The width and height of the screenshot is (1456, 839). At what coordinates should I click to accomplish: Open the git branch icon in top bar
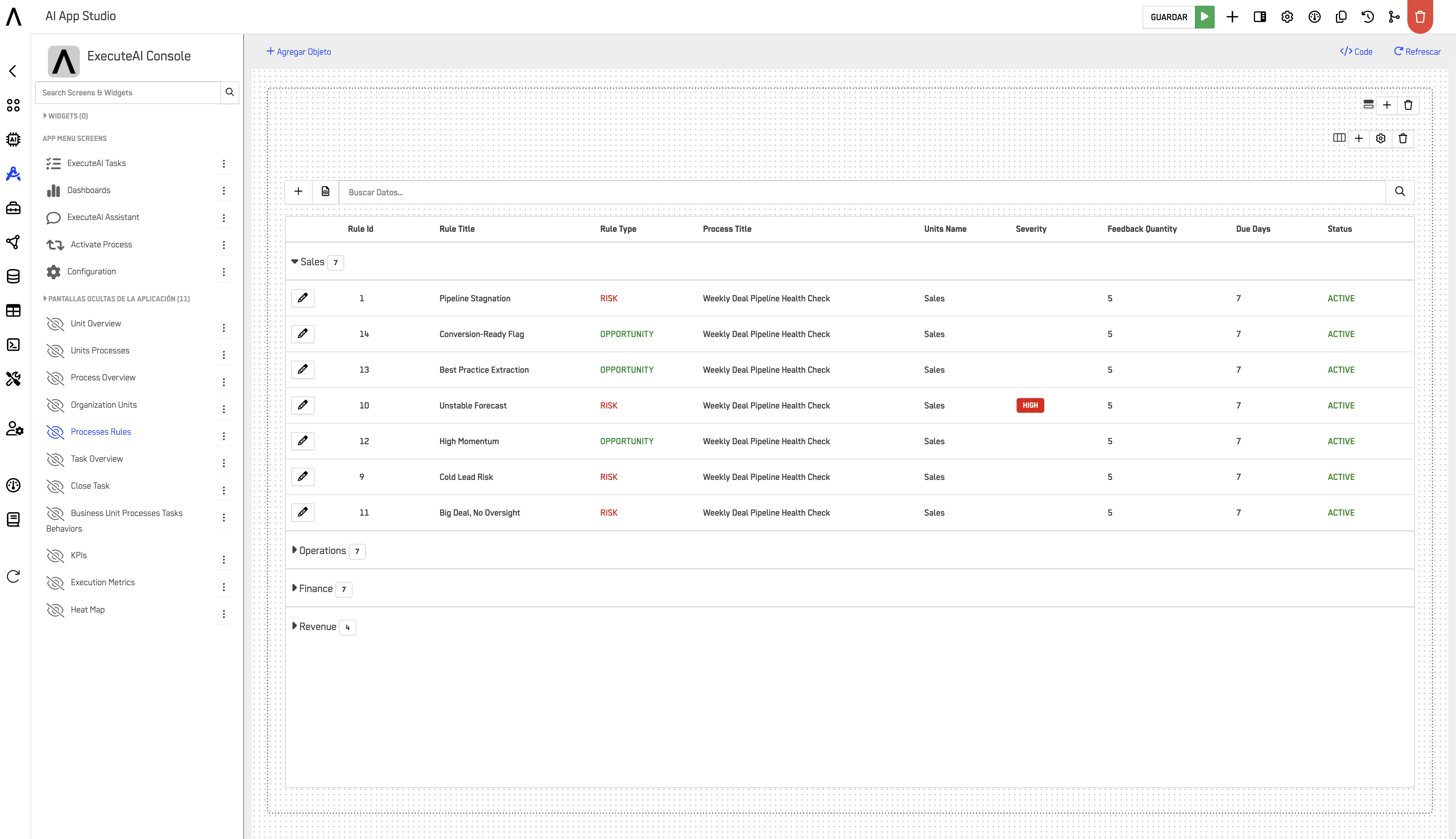1394,17
